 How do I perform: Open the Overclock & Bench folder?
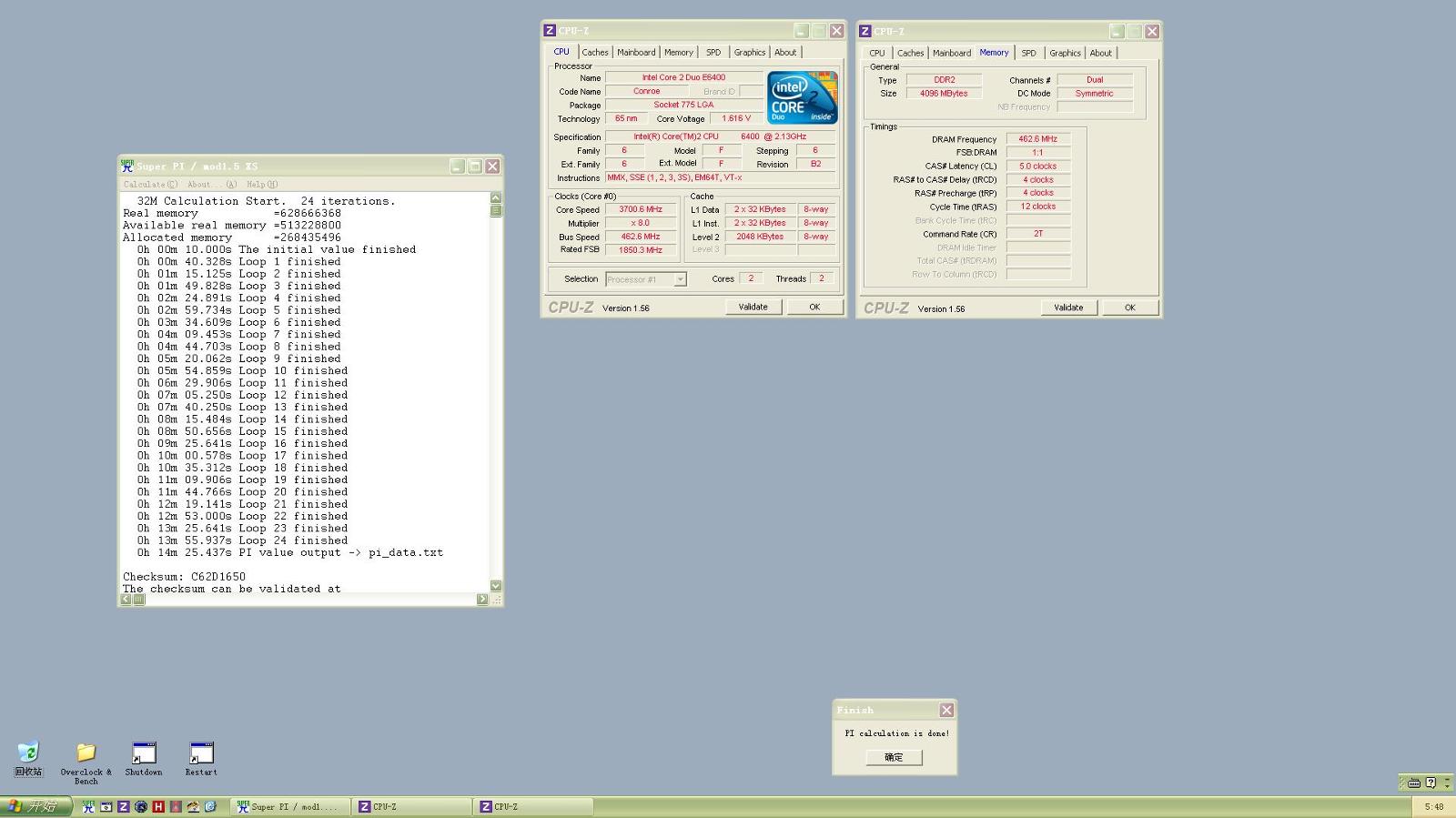[x=86, y=762]
